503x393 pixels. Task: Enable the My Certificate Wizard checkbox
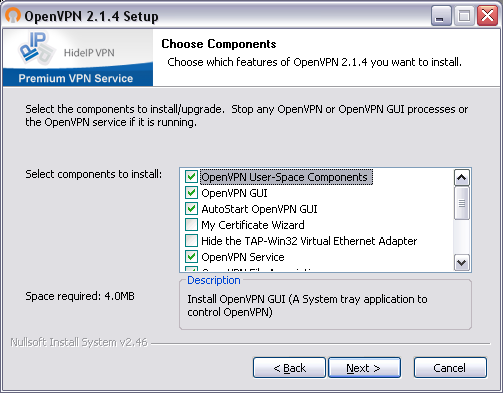click(191, 225)
